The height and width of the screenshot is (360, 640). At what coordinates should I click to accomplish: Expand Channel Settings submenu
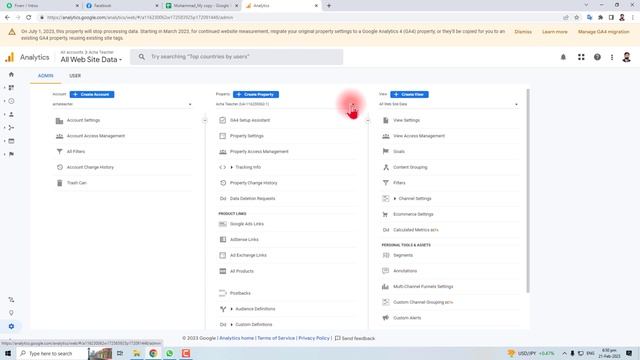[395, 199]
